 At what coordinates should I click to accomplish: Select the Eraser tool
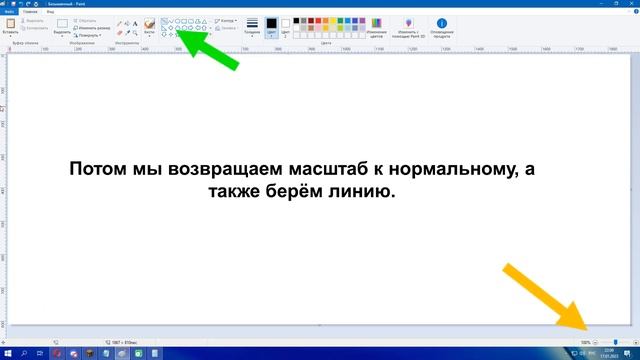(119, 33)
